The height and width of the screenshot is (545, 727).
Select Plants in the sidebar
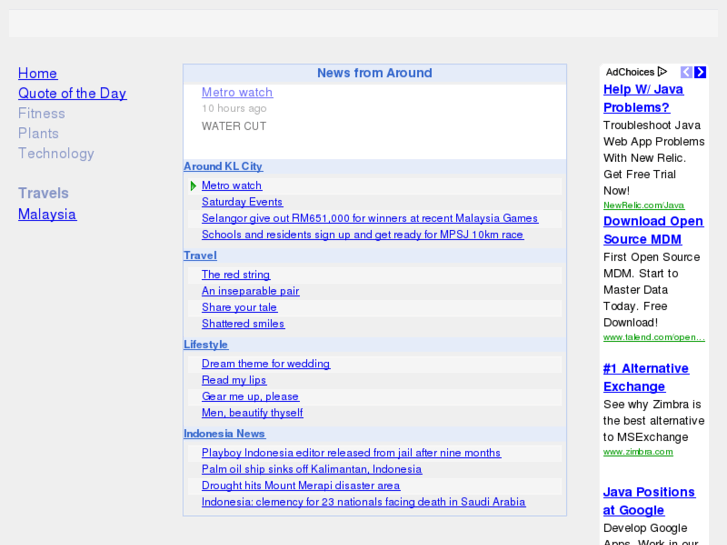click(38, 133)
